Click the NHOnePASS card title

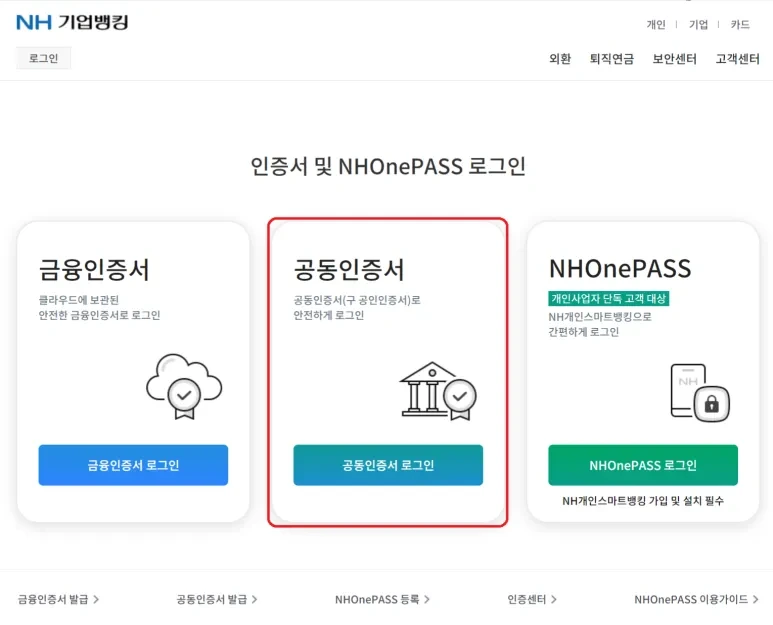pyautogui.click(x=620, y=269)
